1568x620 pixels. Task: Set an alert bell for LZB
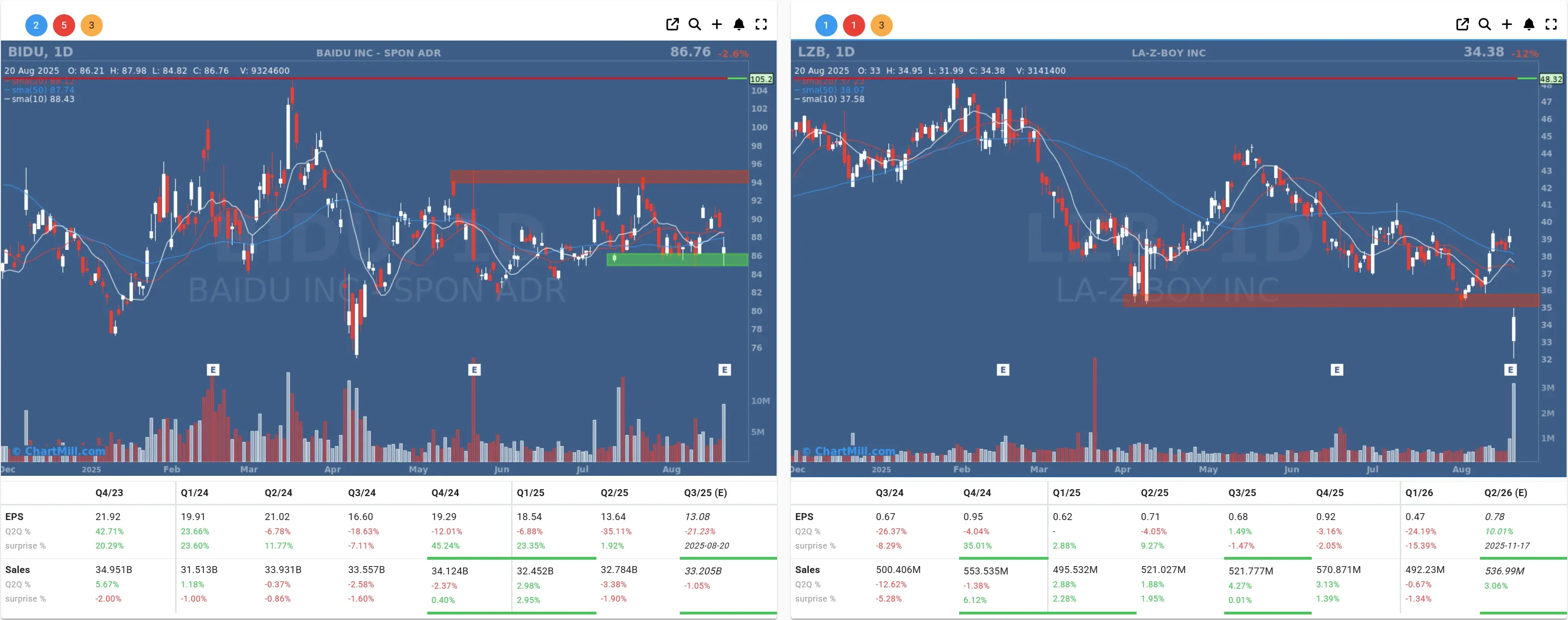pyautogui.click(x=1529, y=24)
